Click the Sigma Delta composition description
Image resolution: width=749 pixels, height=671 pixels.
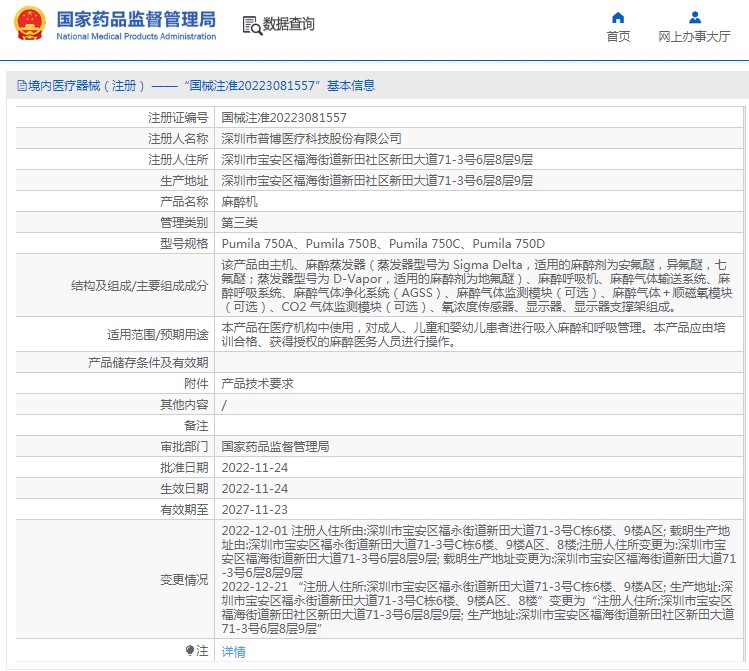(x=476, y=286)
